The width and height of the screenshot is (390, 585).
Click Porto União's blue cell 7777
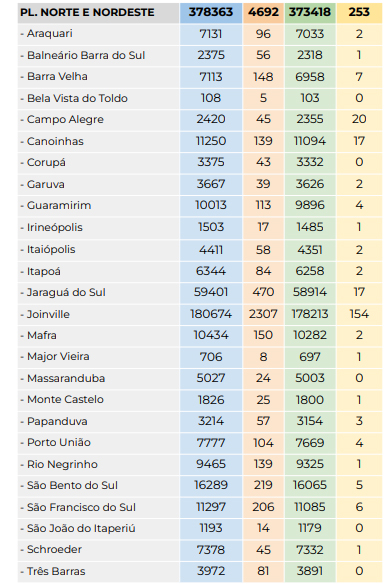(211, 443)
